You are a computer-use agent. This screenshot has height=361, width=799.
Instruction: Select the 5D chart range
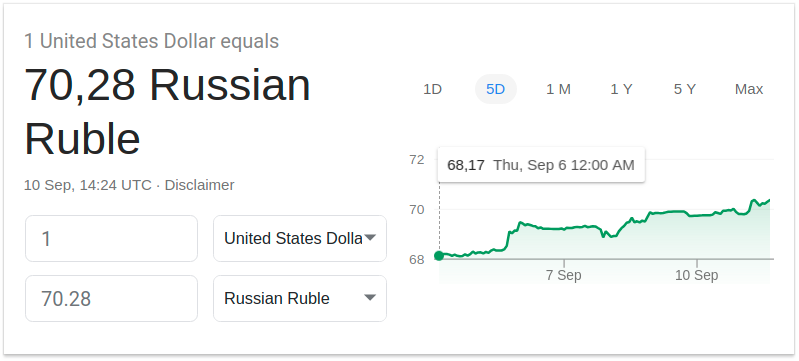495,89
